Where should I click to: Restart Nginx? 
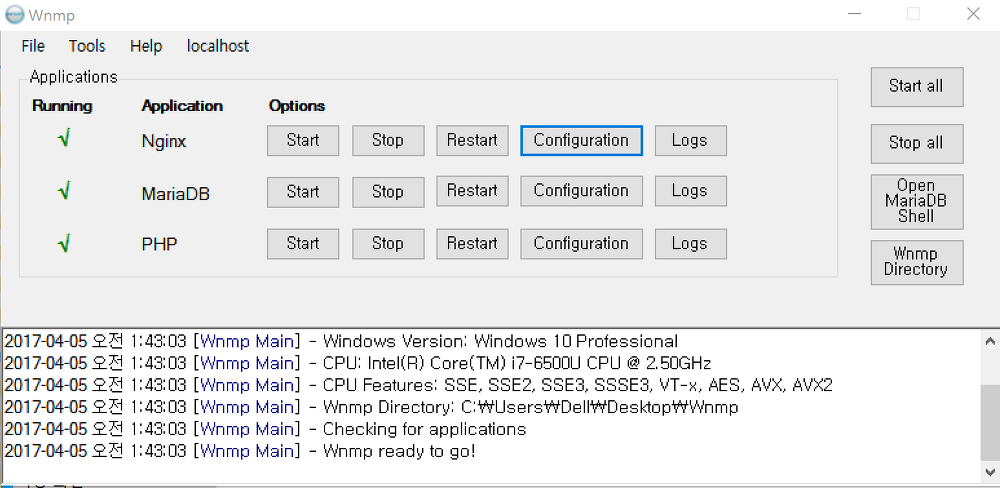[472, 140]
